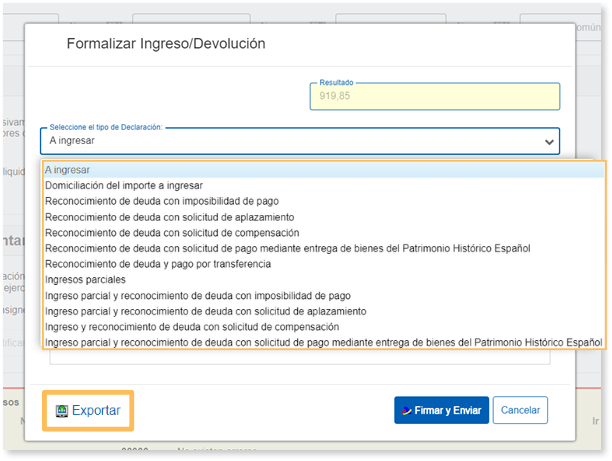
Task: Choose 'Ingreso parcial' with imposibilidad de pago
Action: click(198, 295)
